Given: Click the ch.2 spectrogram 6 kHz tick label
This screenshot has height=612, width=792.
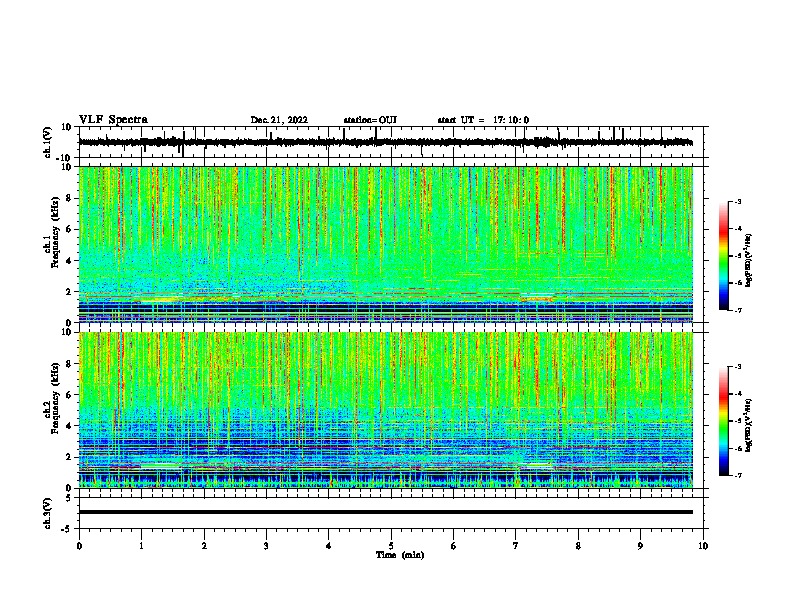Looking at the screenshot, I should pyautogui.click(x=69, y=395).
